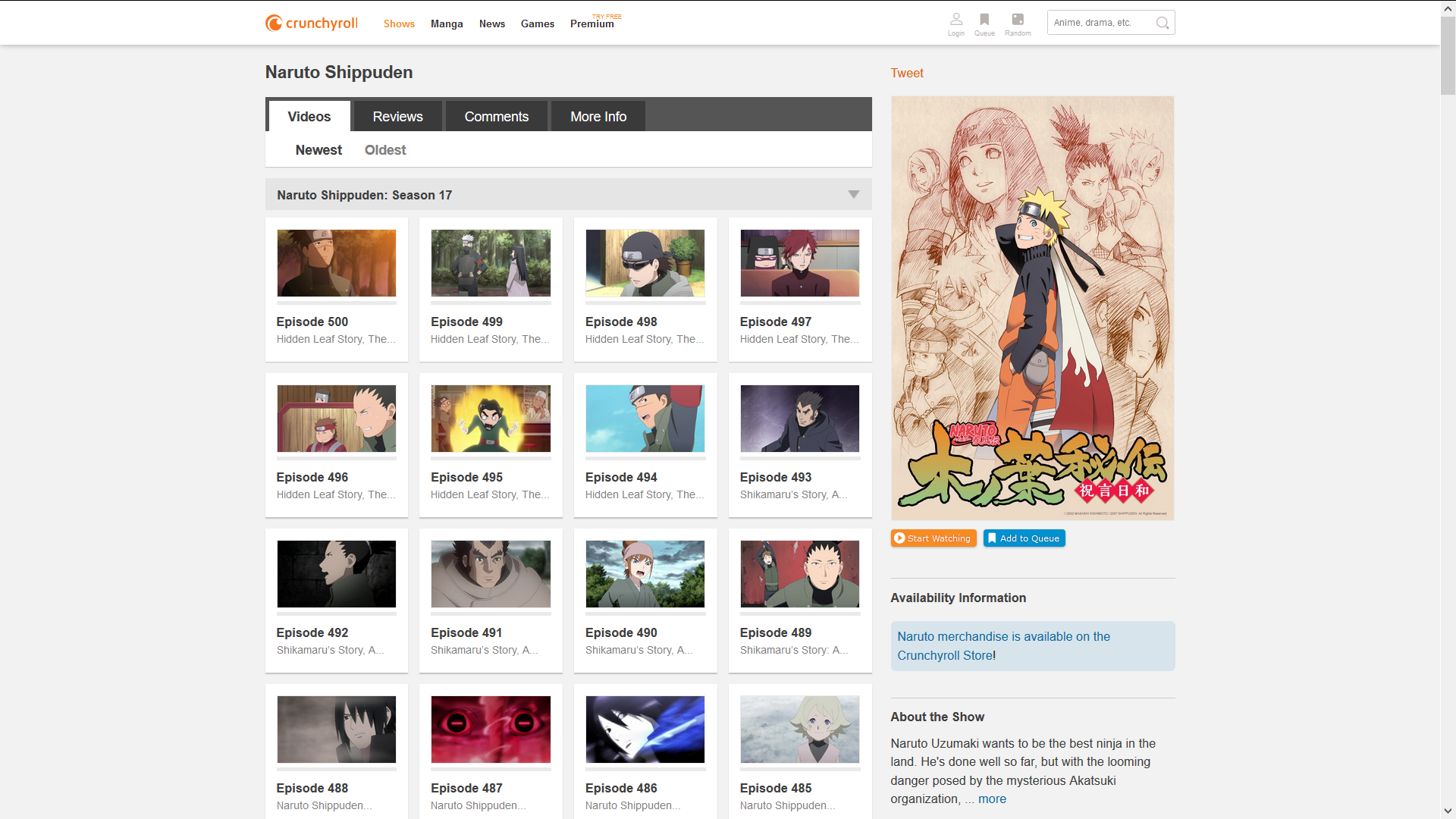Click the Episode 487 title text
Image resolution: width=1456 pixels, height=819 pixels.
466,788
